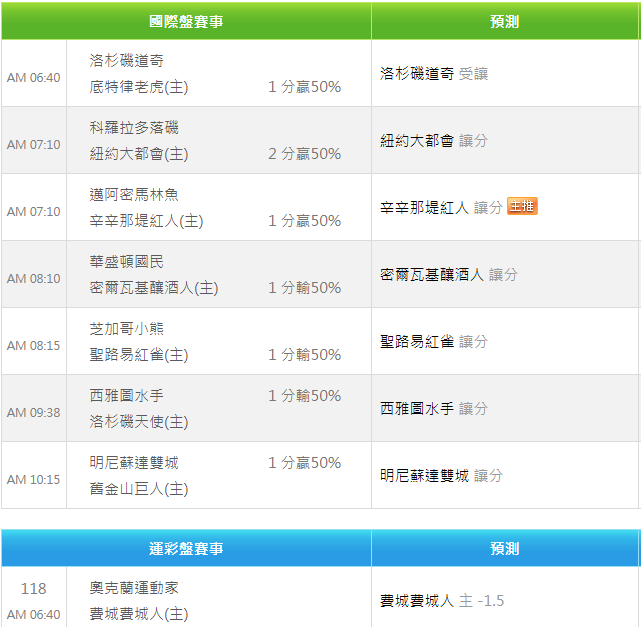
Task: Select team 洛杉磯道奇 in the AM 06:40 game
Action: 127,60
